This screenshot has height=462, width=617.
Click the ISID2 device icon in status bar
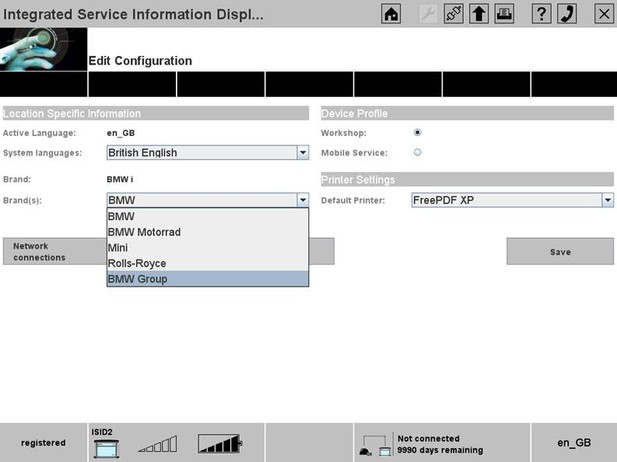106,448
